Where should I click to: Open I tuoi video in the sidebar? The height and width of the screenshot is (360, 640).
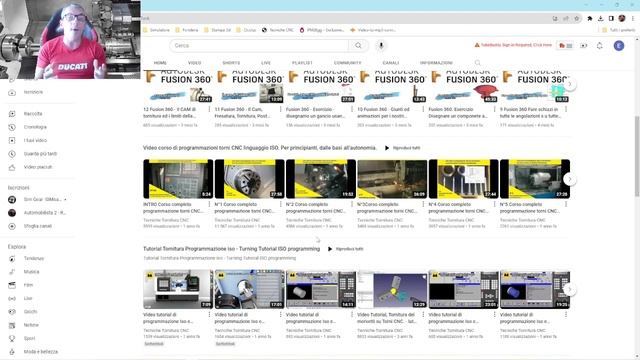pyautogui.click(x=35, y=140)
